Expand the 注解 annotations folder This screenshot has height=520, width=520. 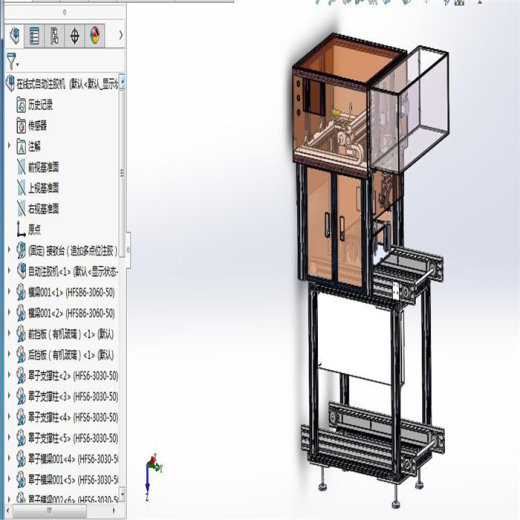[x=9, y=145]
